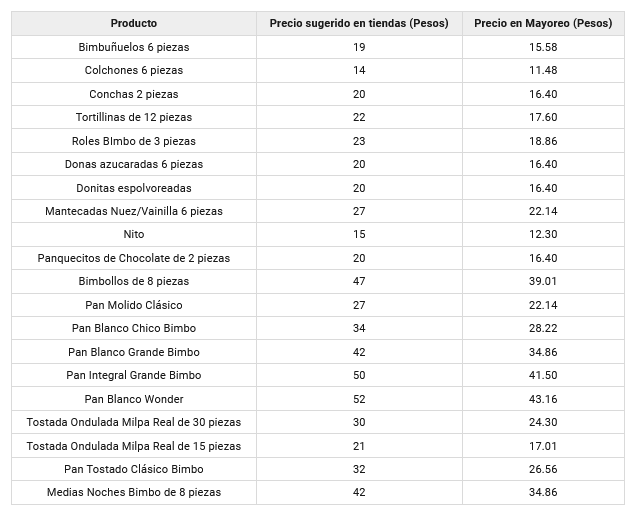Select the Pan Integral Grande Bimbo cell
This screenshot has height=510, width=631.
pos(134,375)
